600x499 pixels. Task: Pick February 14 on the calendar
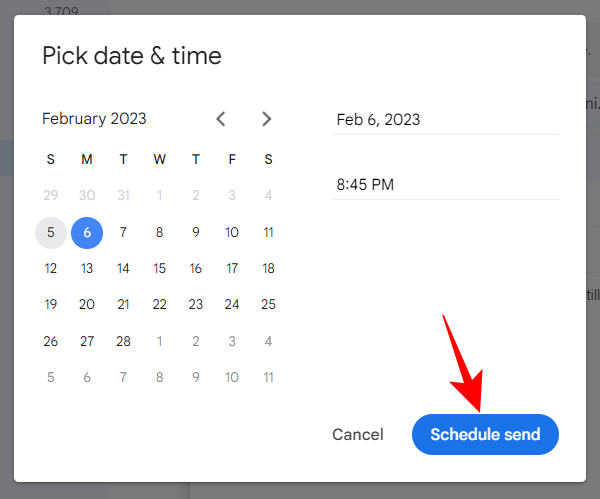[123, 269]
